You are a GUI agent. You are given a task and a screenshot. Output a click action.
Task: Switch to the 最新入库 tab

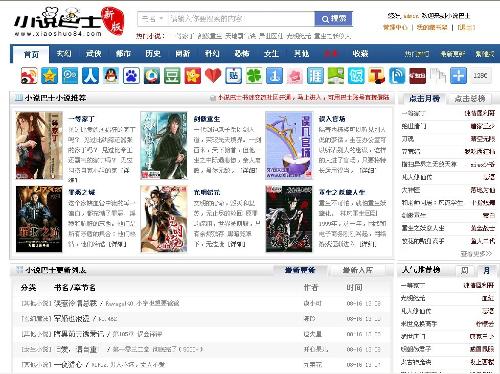point(358,270)
